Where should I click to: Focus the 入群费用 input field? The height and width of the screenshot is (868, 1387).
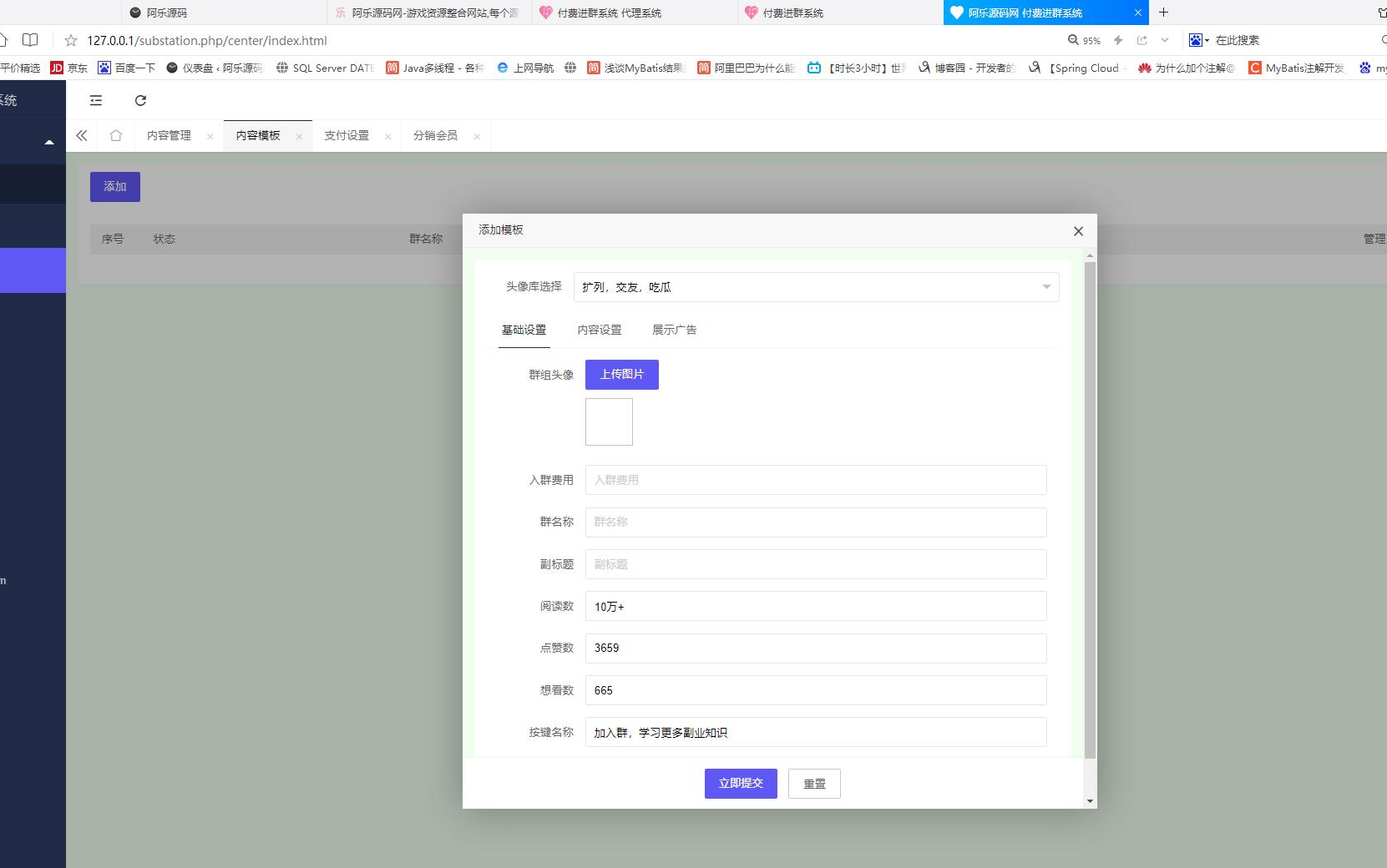[x=816, y=480]
